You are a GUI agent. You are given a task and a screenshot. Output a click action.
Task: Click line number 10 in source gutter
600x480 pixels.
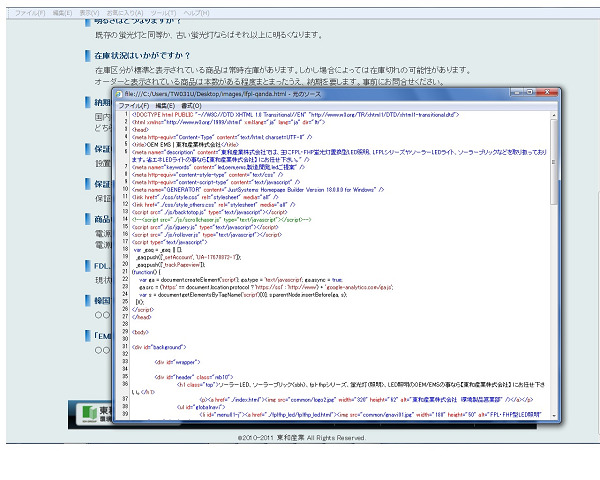pyautogui.click(x=125, y=189)
